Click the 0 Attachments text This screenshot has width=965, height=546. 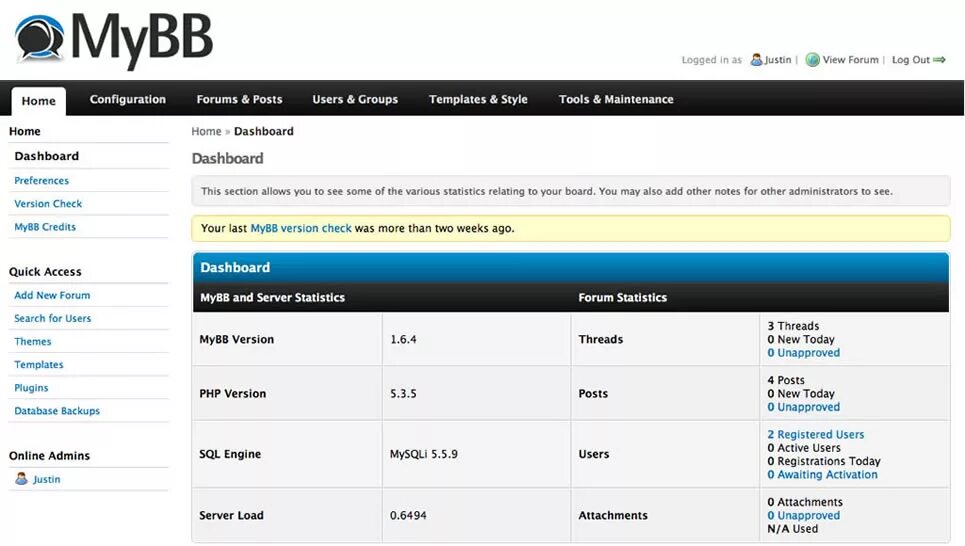pyautogui.click(x=805, y=502)
